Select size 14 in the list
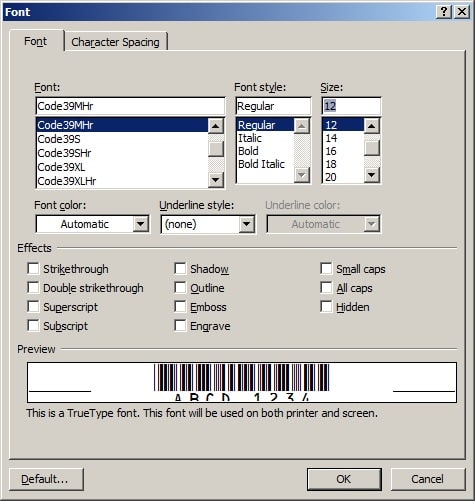Image resolution: width=475 pixels, height=501 pixels. click(x=343, y=138)
